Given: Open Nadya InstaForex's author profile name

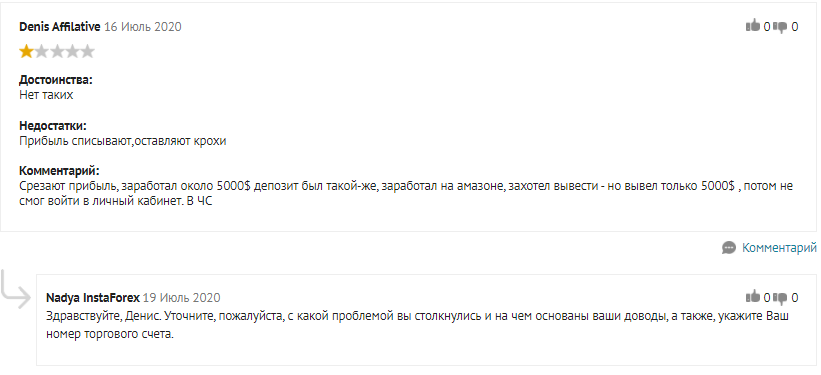Looking at the screenshot, I should pyautogui.click(x=93, y=297).
